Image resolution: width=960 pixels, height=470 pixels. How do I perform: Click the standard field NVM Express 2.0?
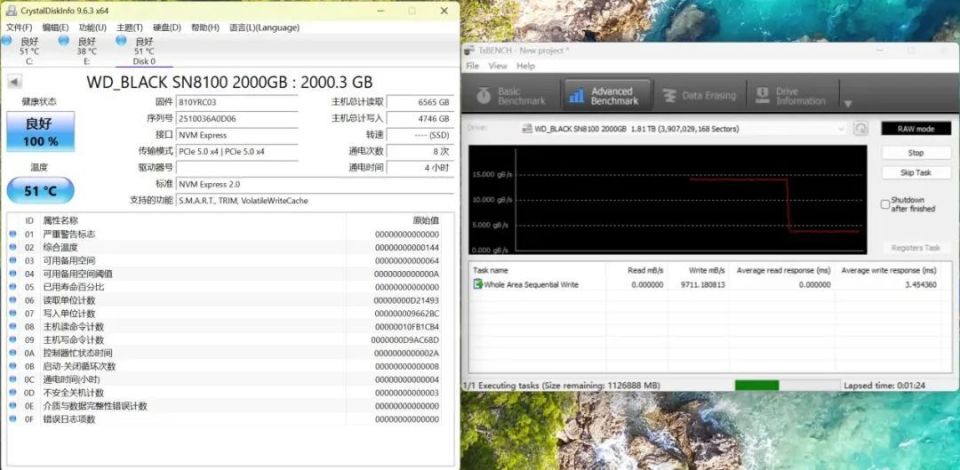[315, 184]
